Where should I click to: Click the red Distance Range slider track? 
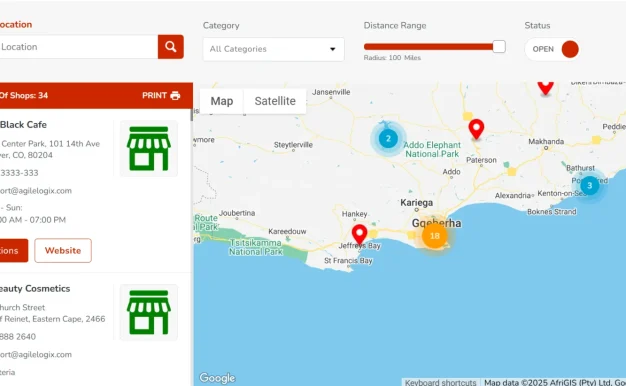pyautogui.click(x=428, y=47)
